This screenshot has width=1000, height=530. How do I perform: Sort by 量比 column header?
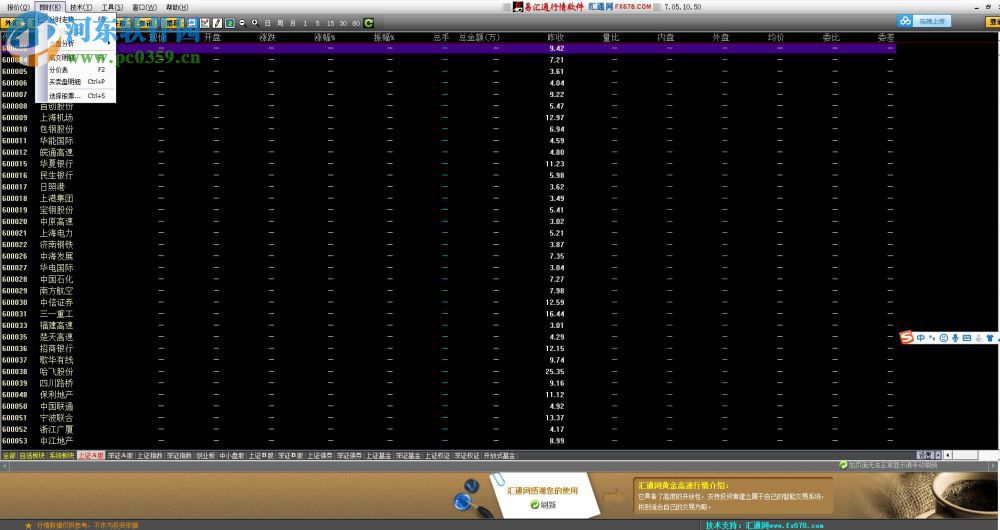611,38
